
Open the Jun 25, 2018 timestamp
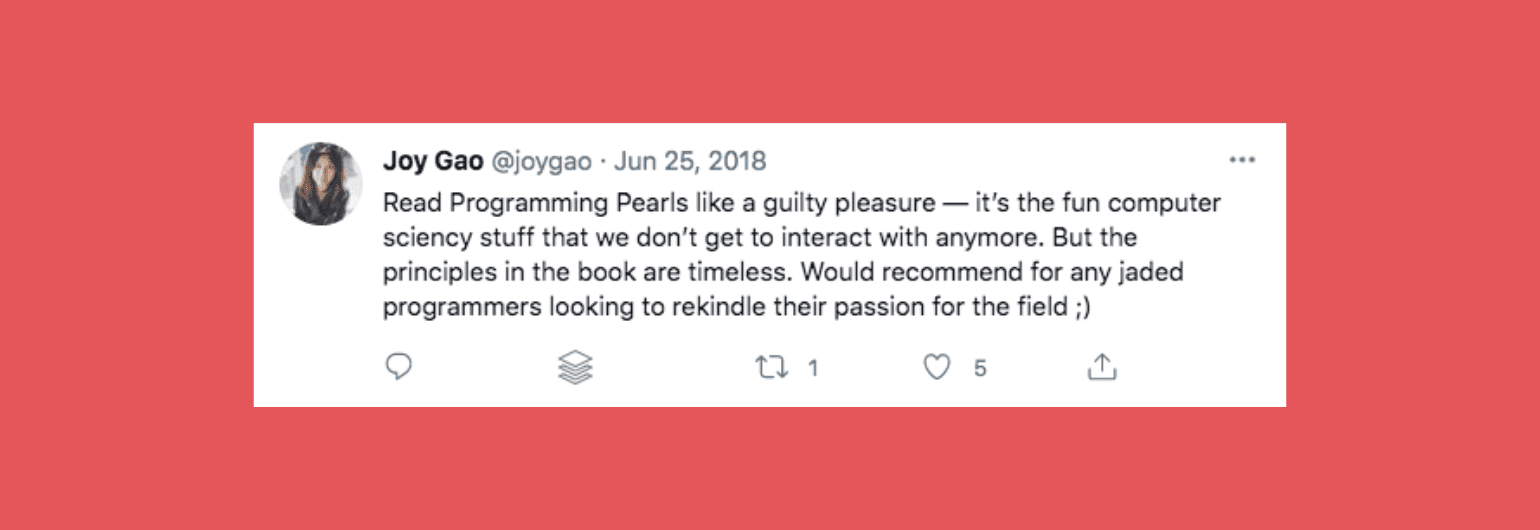point(689,160)
